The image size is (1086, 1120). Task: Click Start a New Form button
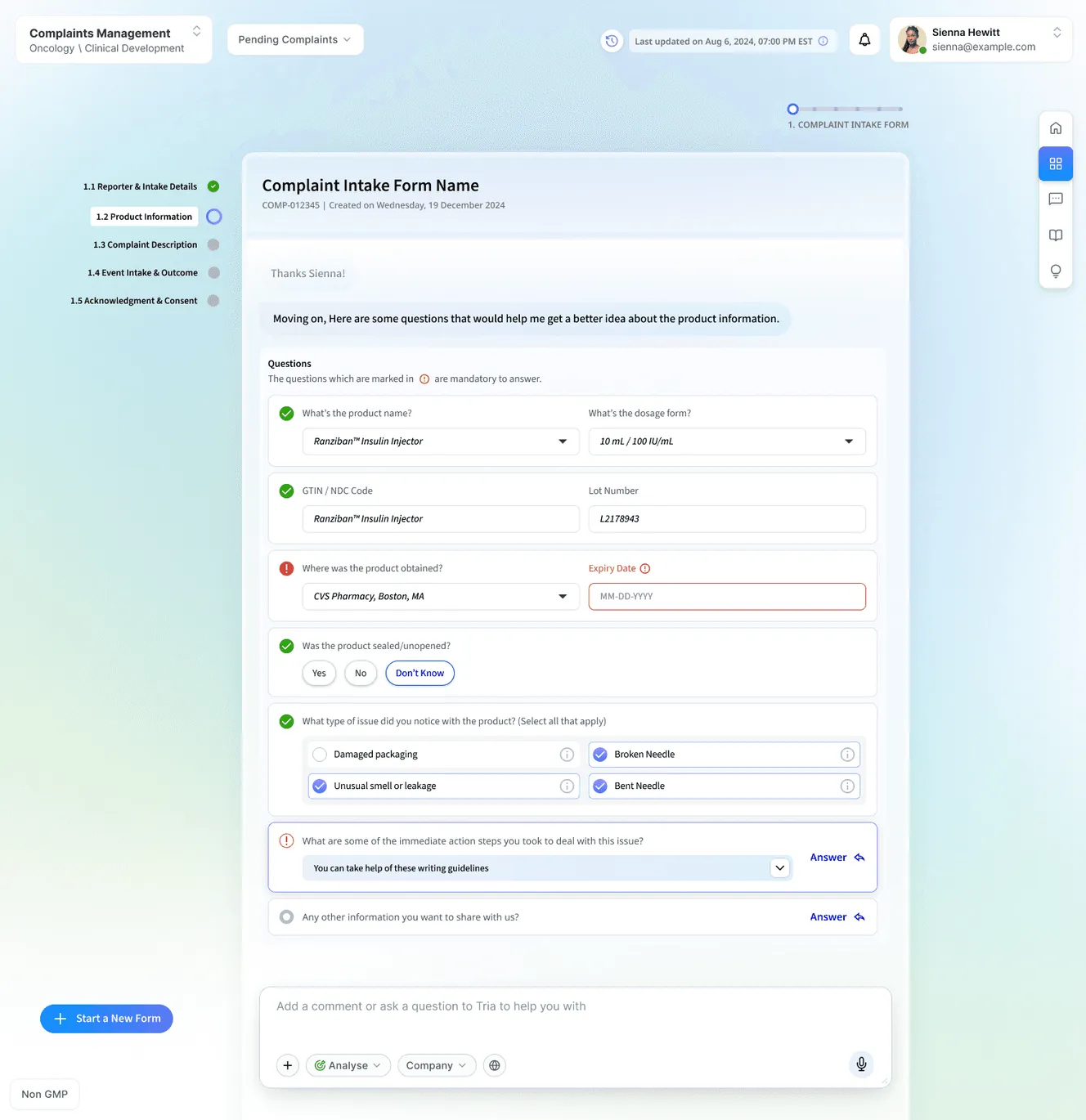click(106, 1019)
